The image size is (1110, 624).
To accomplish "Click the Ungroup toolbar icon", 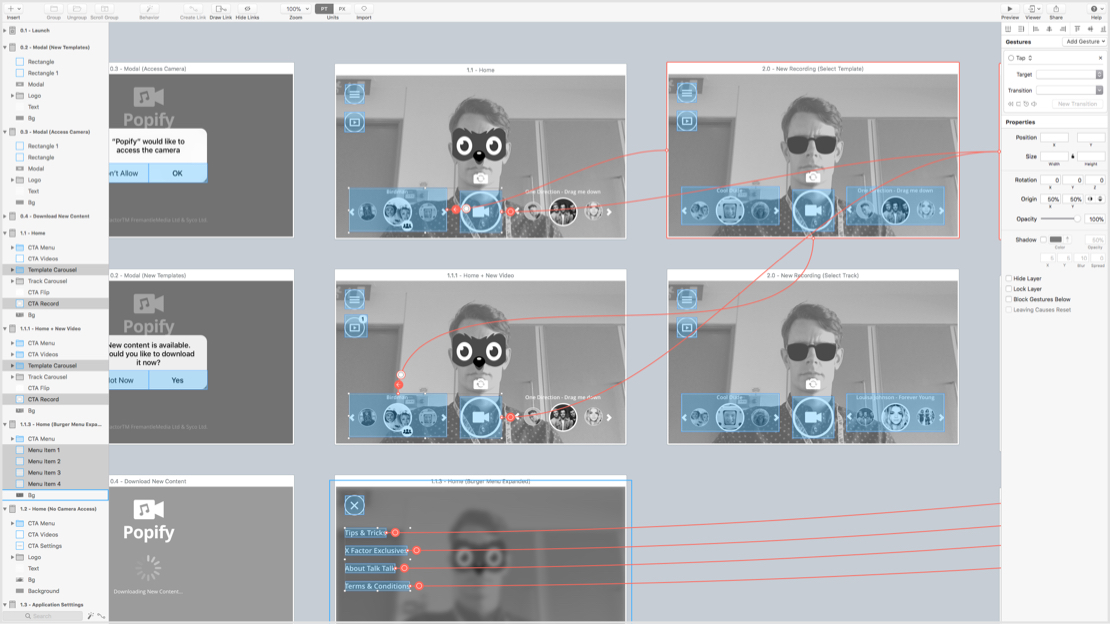I will click(x=76, y=9).
